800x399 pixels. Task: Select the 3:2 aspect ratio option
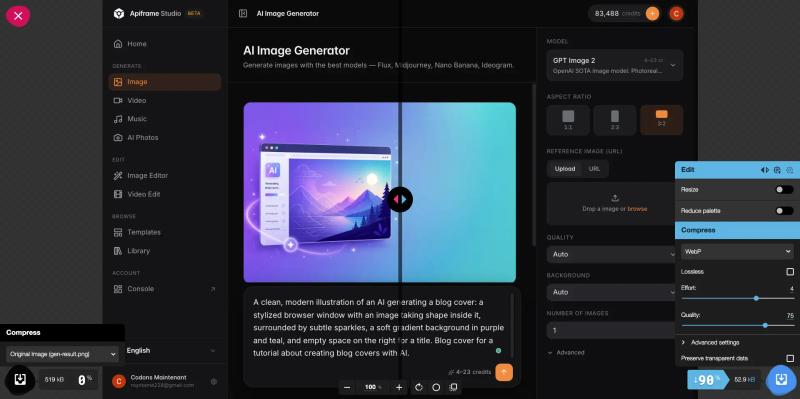click(x=661, y=120)
